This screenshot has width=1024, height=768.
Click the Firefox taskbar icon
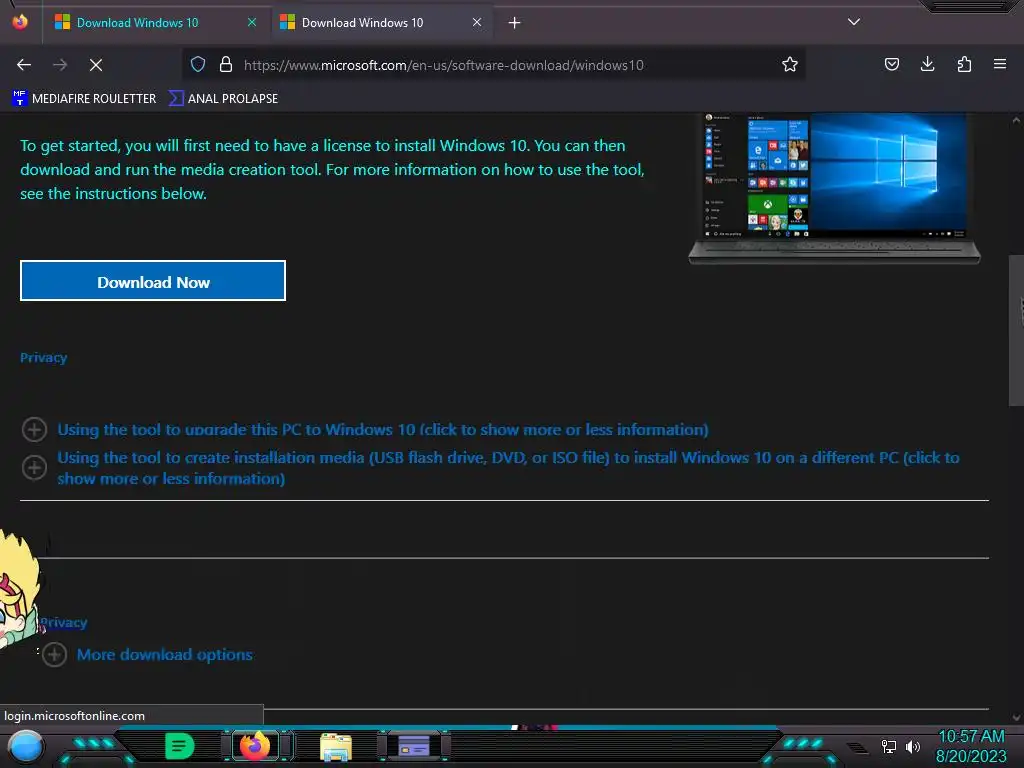[x=255, y=745]
